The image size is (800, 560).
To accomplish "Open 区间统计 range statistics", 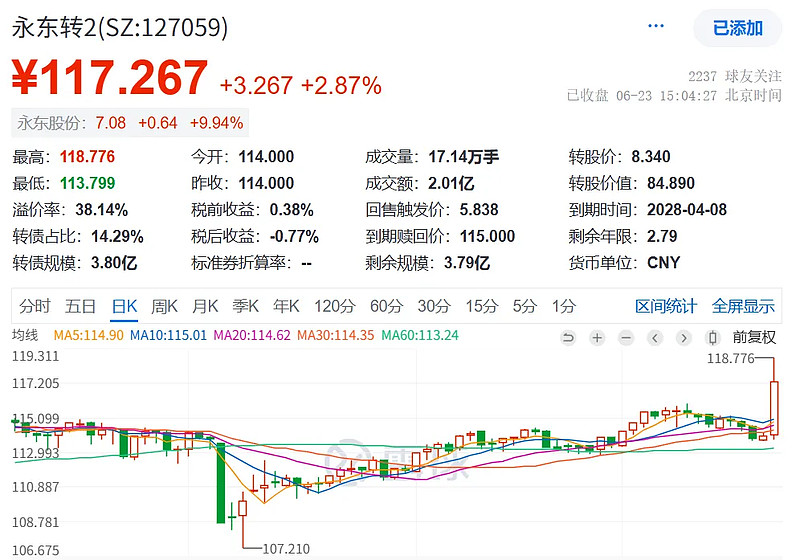I will coord(666,307).
